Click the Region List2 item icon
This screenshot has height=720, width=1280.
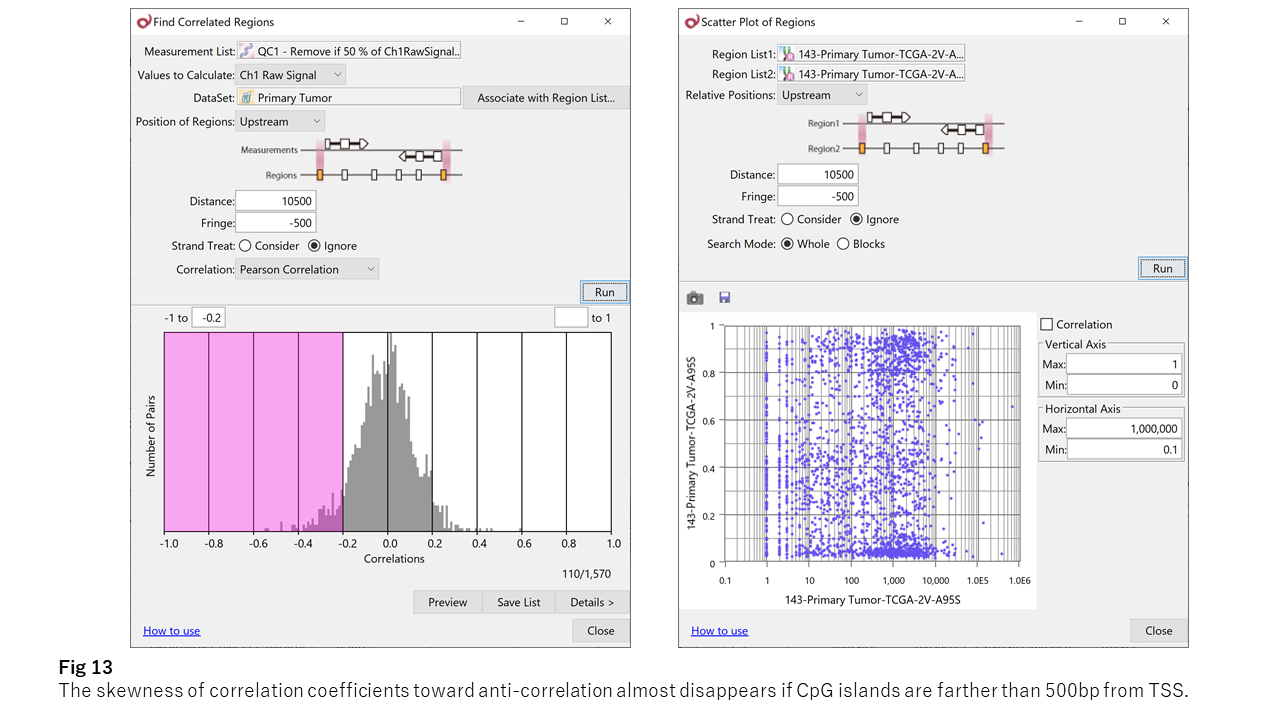pyautogui.click(x=787, y=74)
